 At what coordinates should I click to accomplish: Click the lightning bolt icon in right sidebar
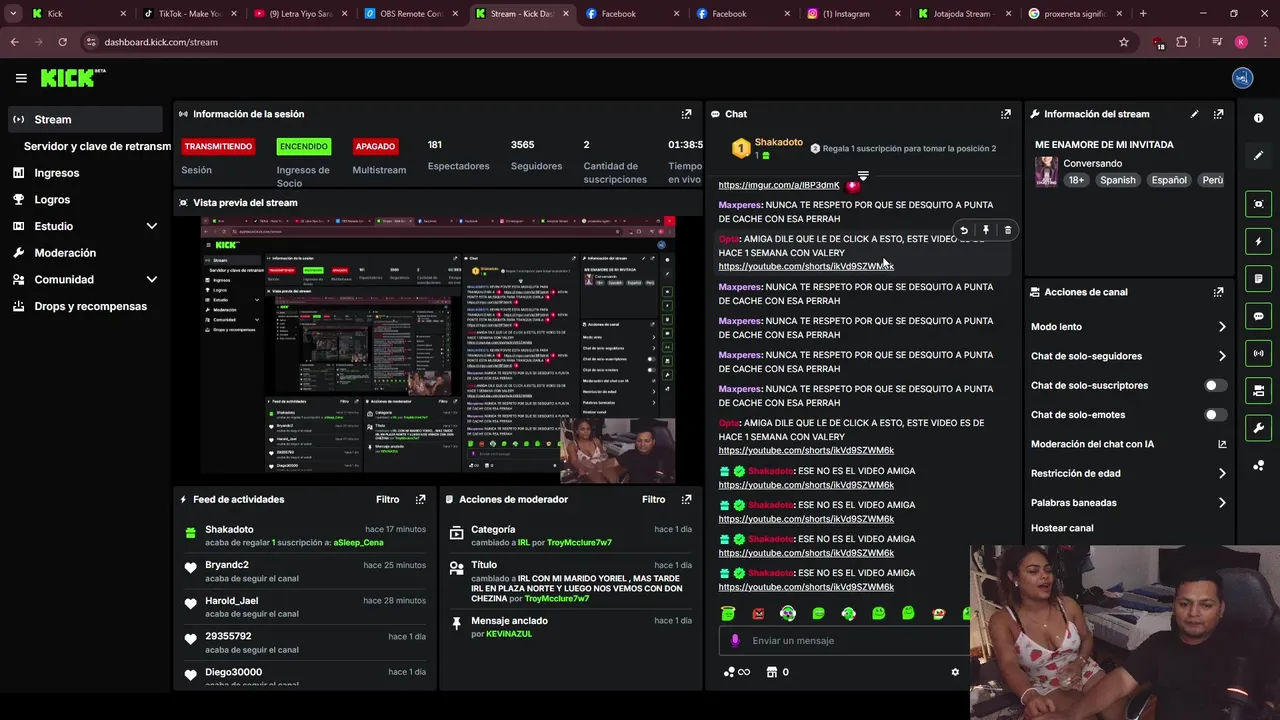point(1258,241)
